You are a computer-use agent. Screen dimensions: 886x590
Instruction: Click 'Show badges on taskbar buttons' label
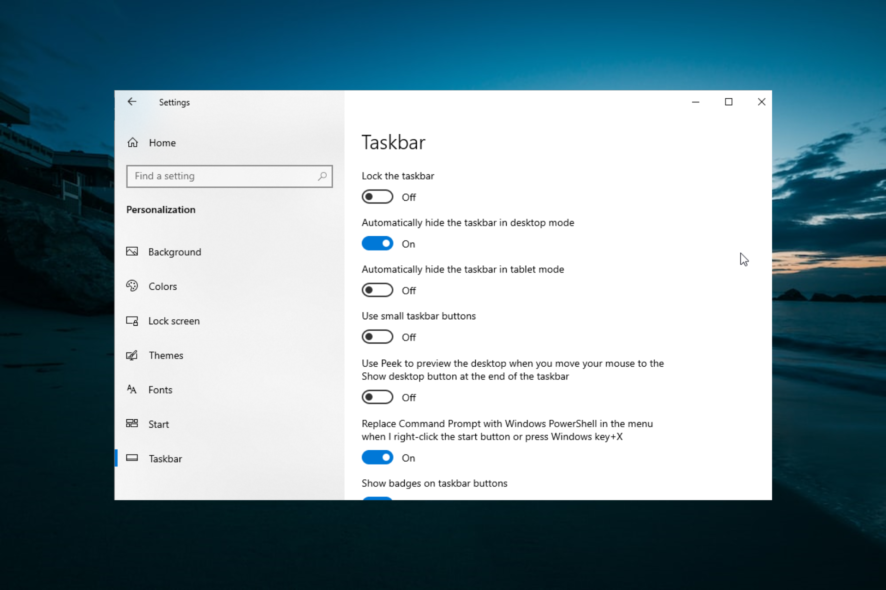point(435,483)
